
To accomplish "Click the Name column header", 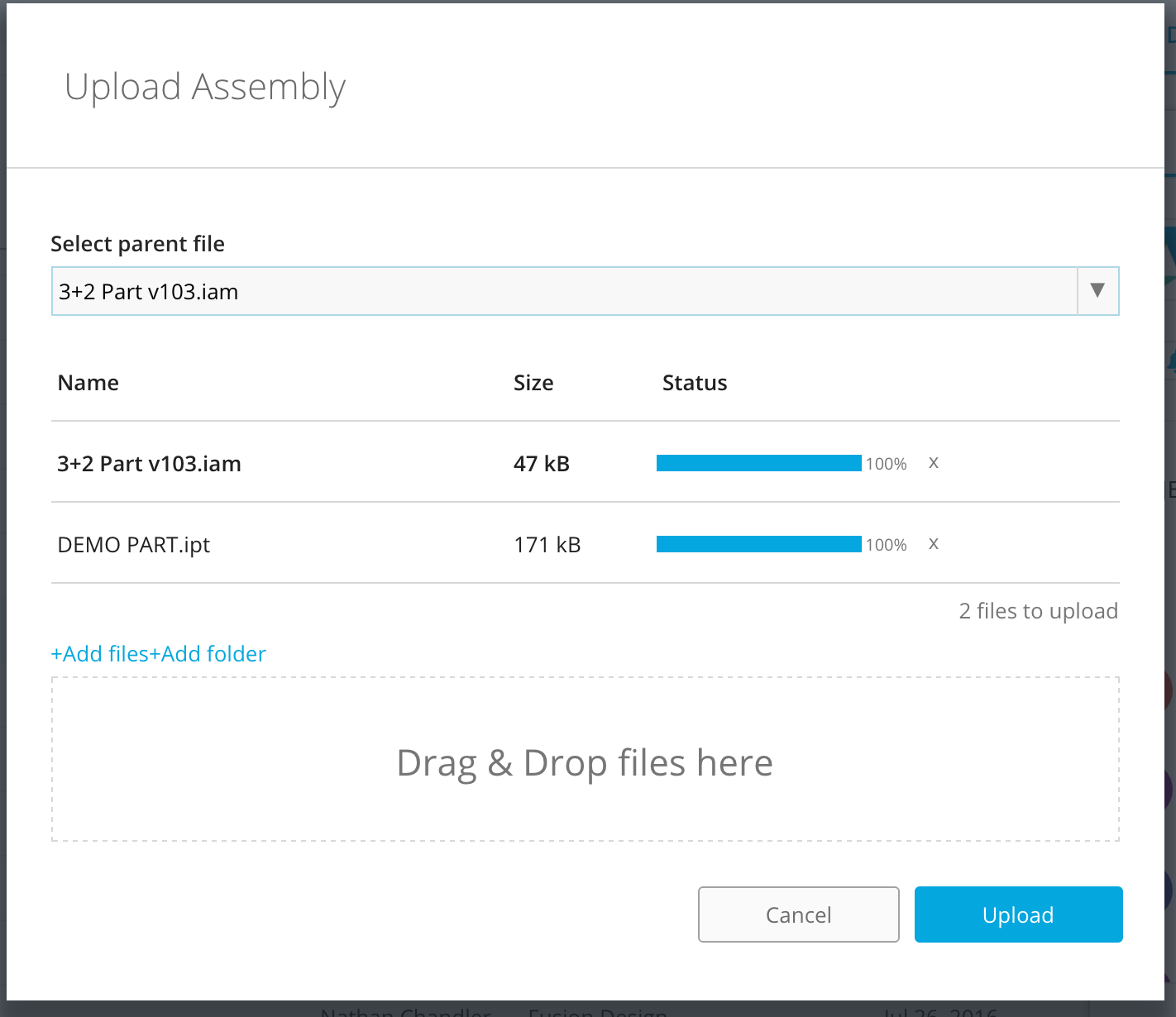I will coord(88,383).
